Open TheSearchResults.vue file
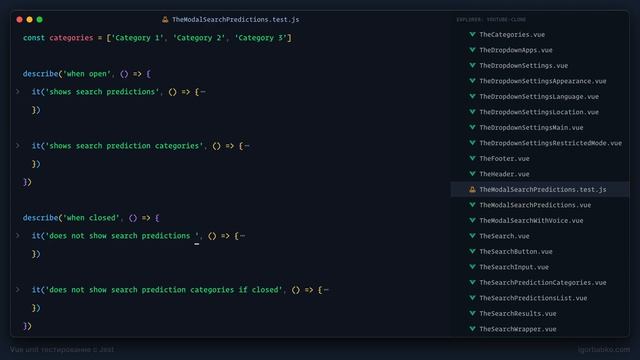The width and height of the screenshot is (640, 360). (x=518, y=314)
